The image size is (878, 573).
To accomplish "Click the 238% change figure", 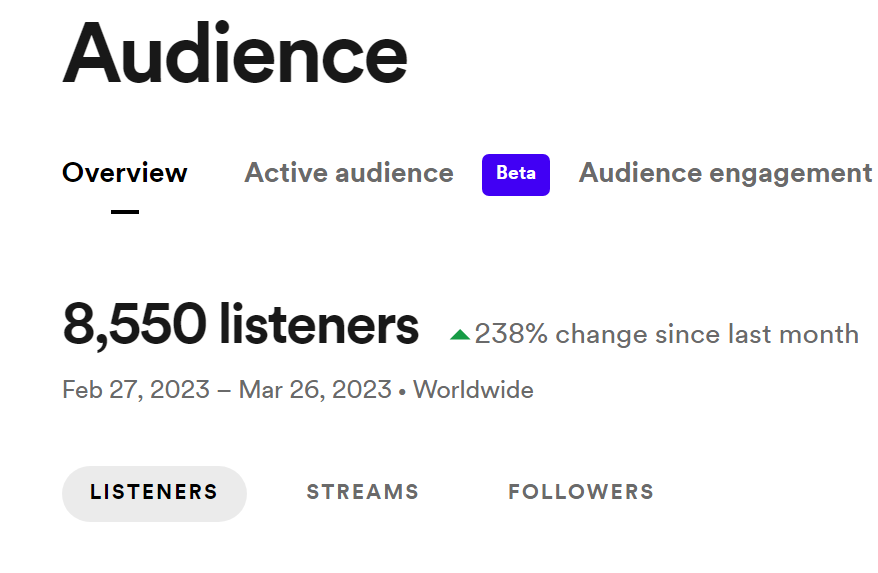I will point(511,334).
